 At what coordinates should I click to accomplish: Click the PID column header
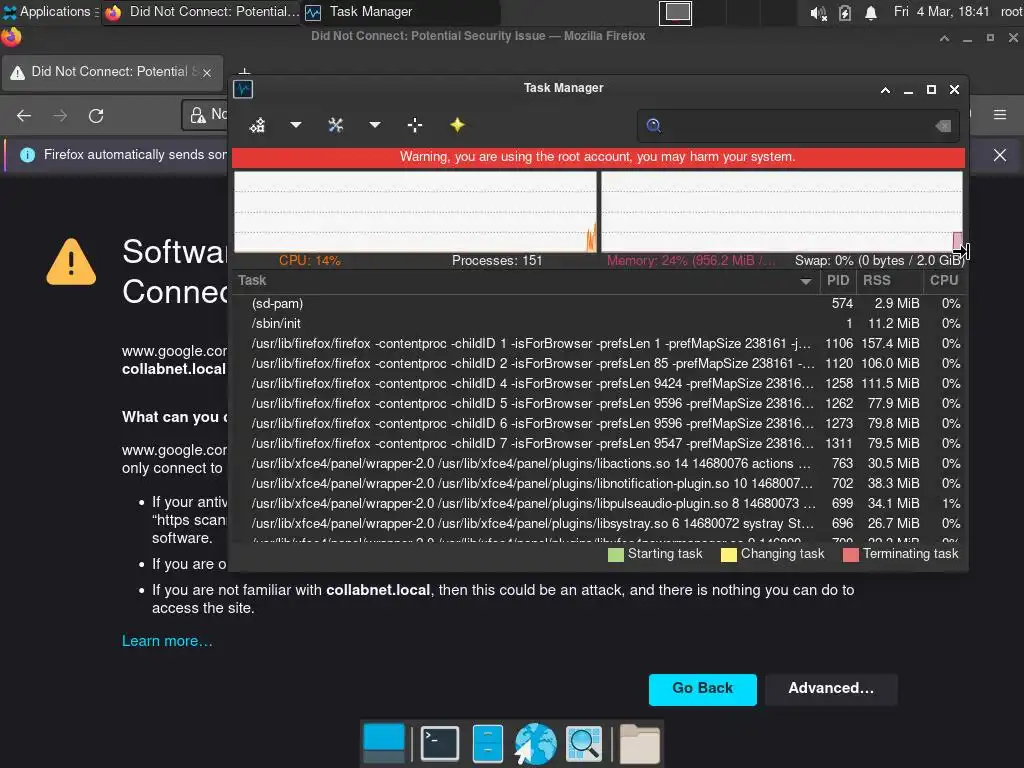tap(838, 281)
